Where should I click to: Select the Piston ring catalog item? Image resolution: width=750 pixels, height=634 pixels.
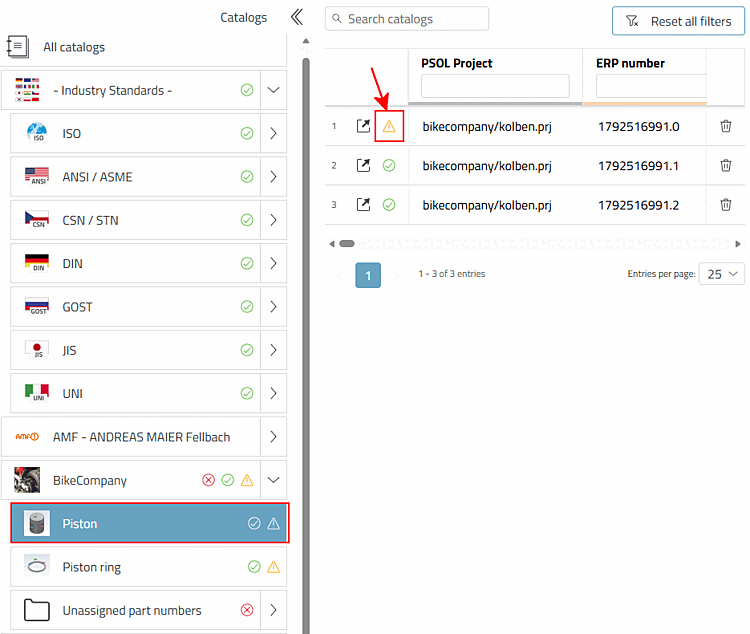(x=149, y=567)
